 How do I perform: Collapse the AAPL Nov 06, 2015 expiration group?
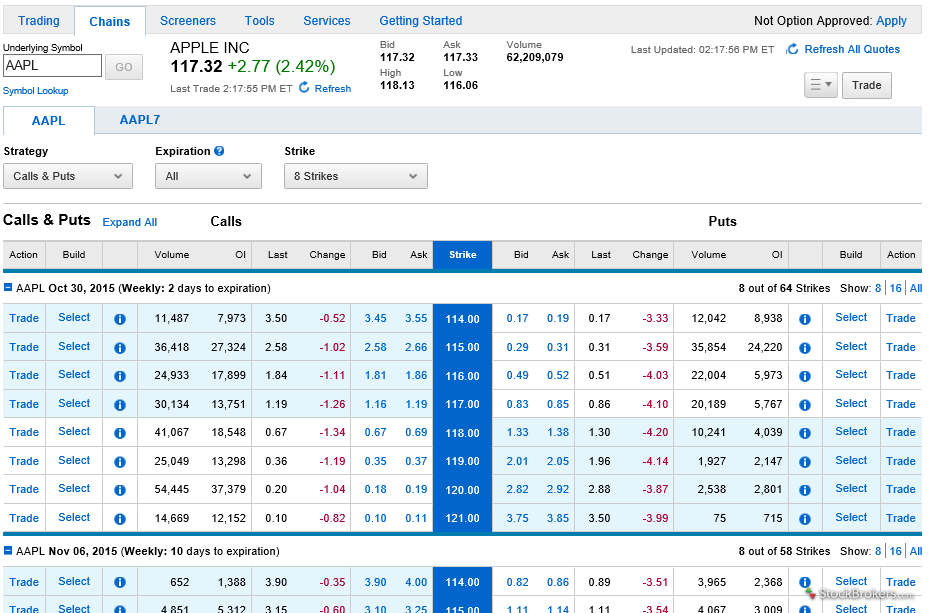click(x=9, y=551)
